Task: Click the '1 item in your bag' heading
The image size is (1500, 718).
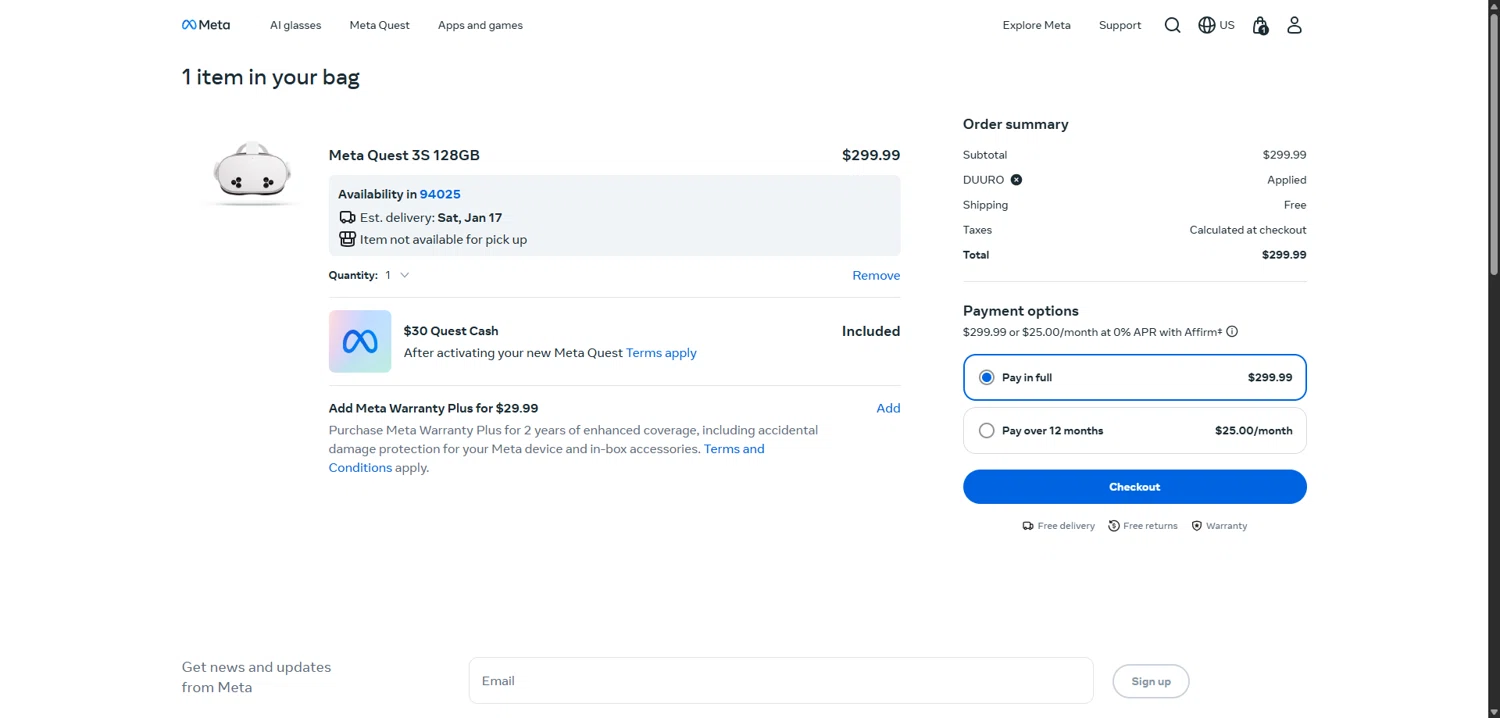Action: pos(271,77)
